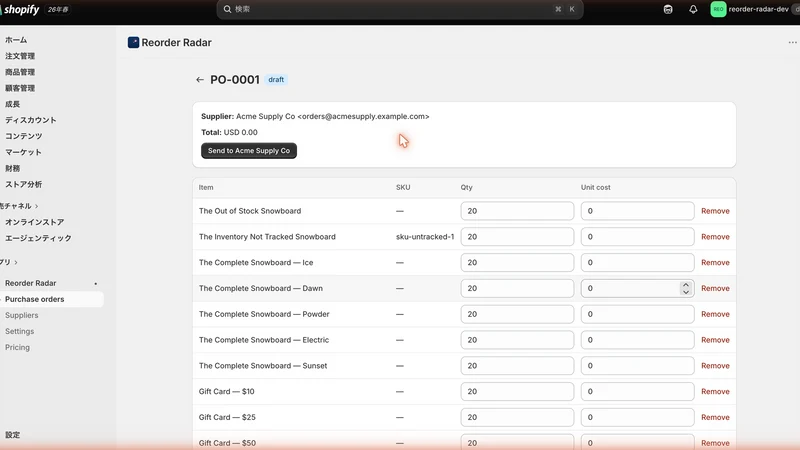Open 成長 in the sidebar
Screen dimensions: 800x450
pyautogui.click(x=13, y=104)
